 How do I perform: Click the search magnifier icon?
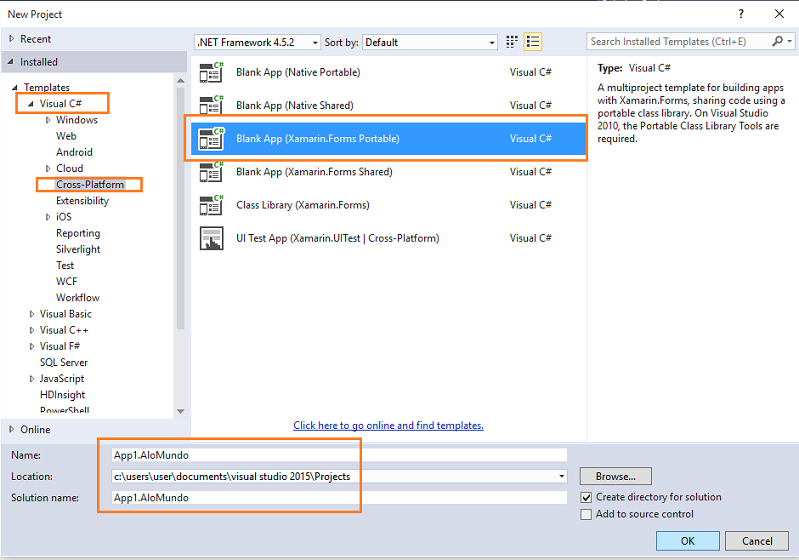[777, 41]
